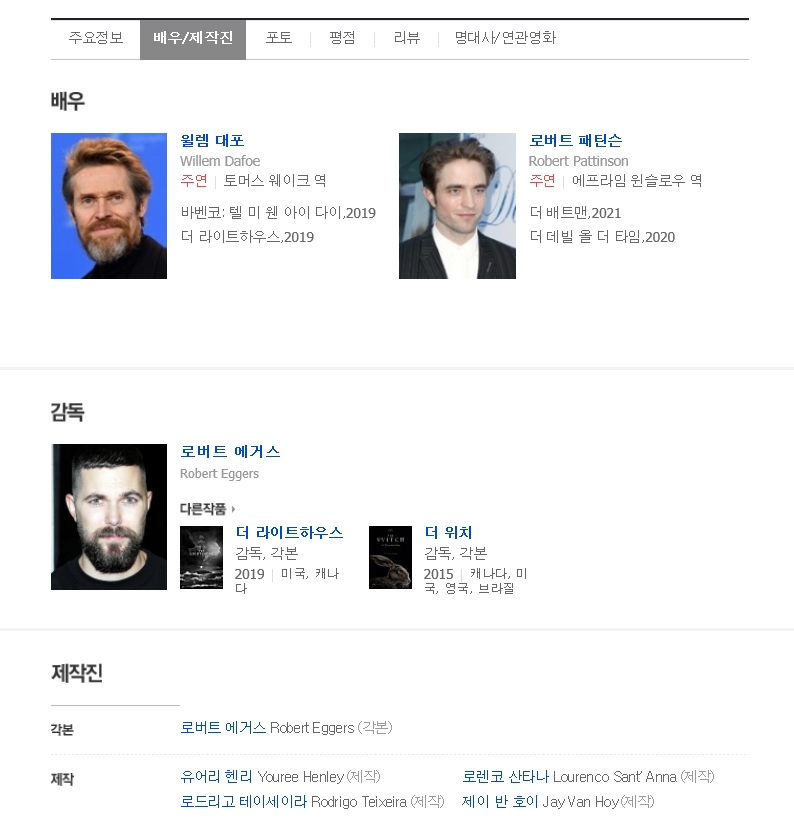Open the 윌렘 대포 actor name link

pyautogui.click(x=212, y=140)
